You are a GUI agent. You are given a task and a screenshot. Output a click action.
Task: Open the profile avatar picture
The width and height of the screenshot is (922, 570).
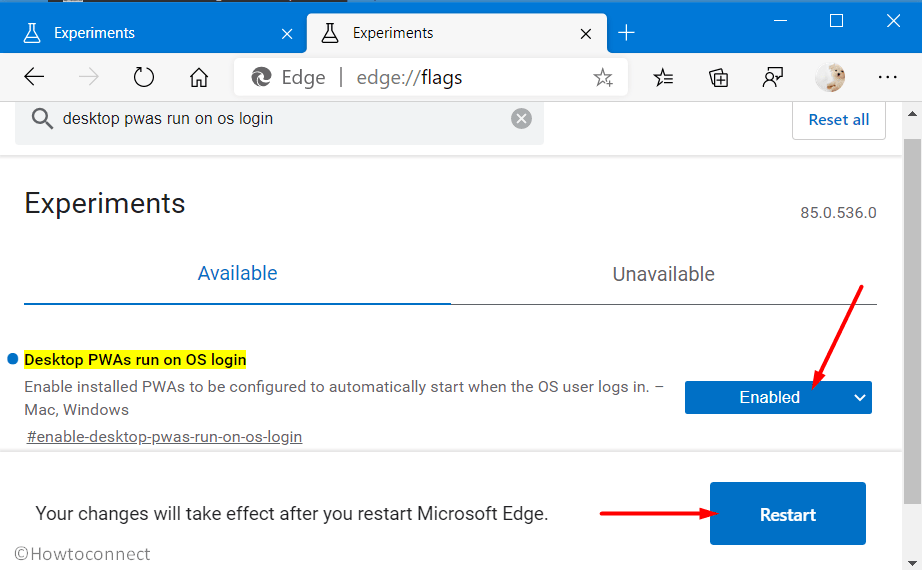(830, 77)
